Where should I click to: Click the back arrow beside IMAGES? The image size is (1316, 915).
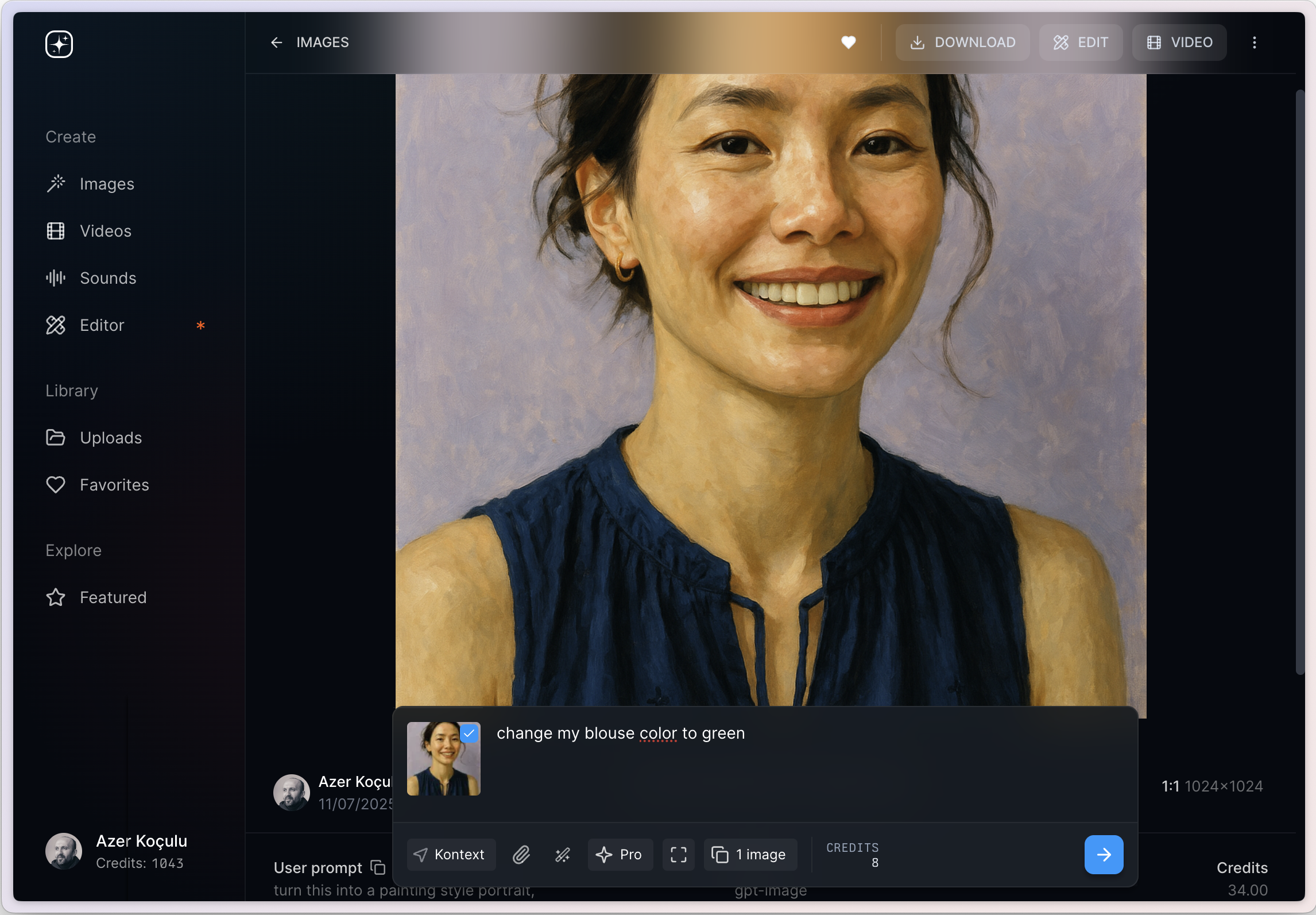click(277, 43)
